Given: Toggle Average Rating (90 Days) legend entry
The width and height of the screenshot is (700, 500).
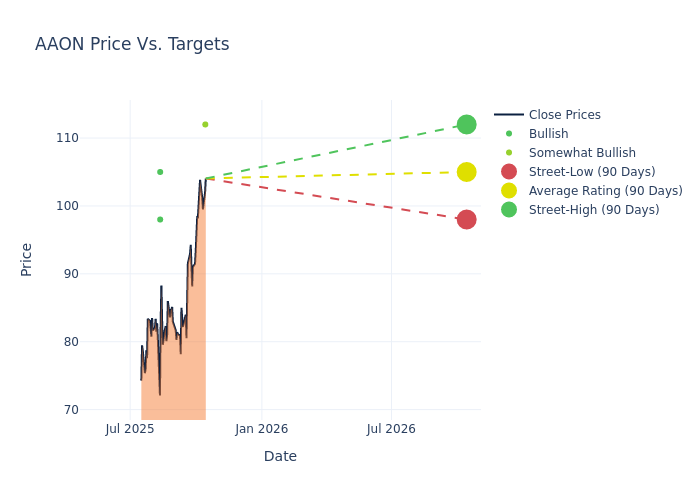Looking at the screenshot, I should (605, 191).
